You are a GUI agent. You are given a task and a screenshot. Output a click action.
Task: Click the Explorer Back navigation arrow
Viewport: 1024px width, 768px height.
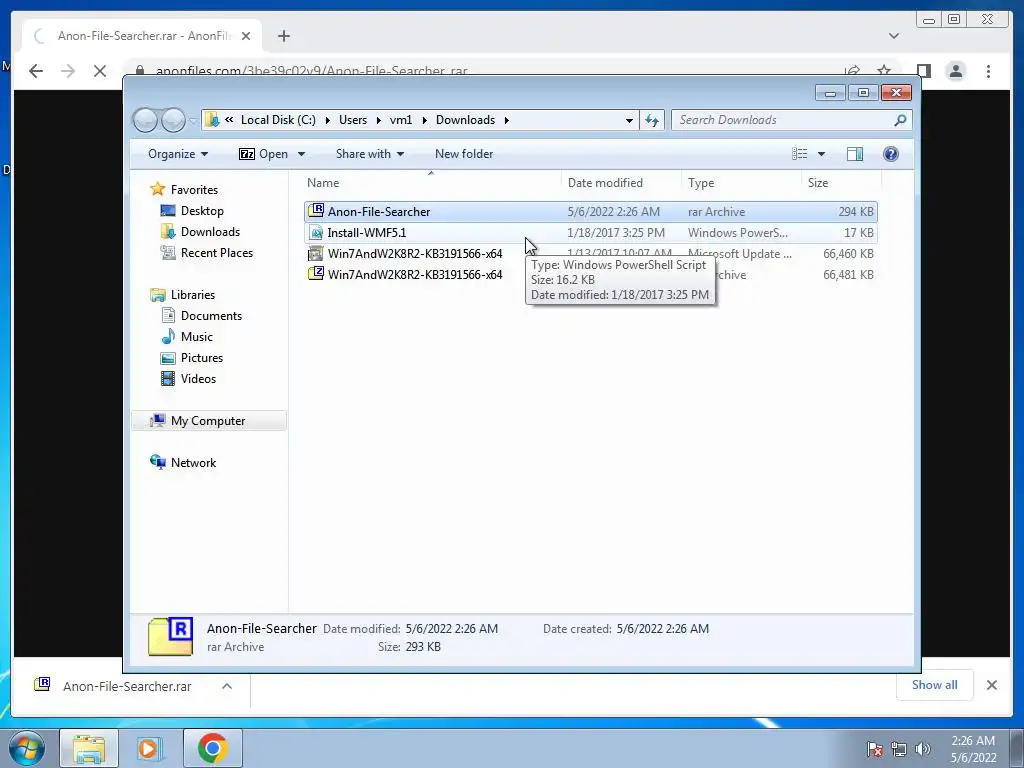coord(145,120)
